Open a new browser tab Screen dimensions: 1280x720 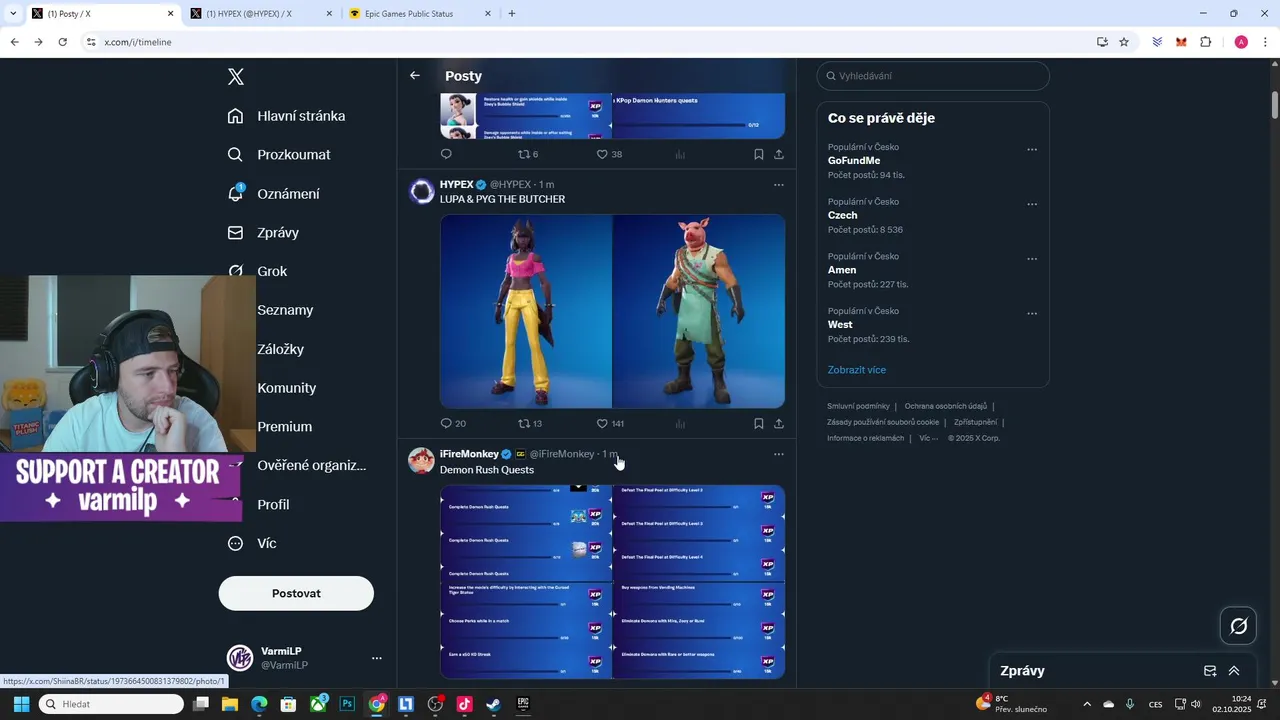click(x=512, y=14)
